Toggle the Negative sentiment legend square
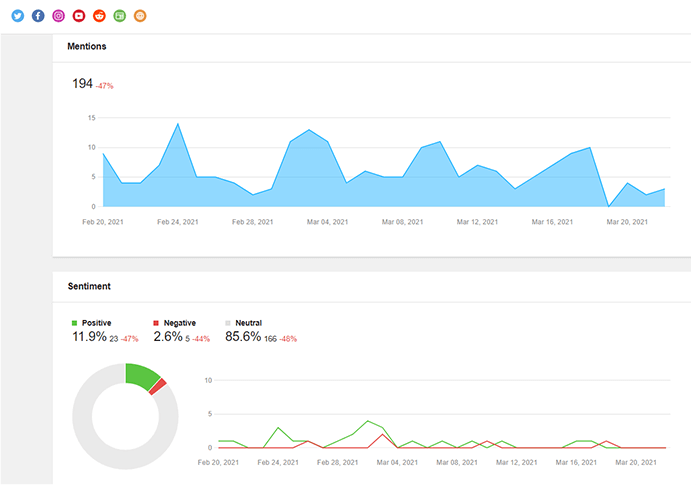696x485 pixels. click(x=156, y=323)
